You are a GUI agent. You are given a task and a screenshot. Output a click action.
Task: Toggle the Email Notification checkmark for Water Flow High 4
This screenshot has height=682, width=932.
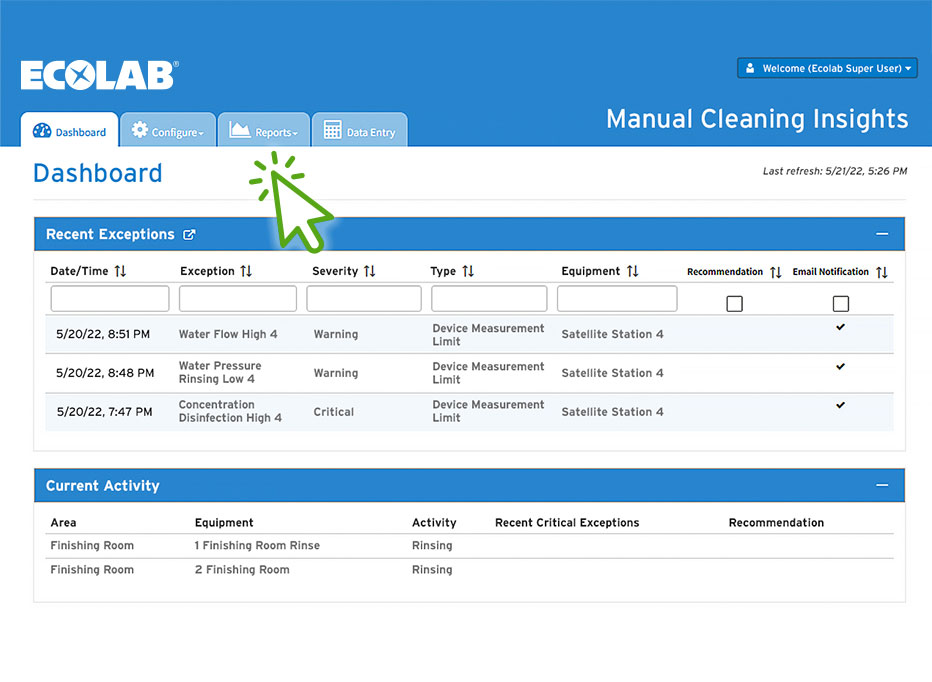pos(840,327)
